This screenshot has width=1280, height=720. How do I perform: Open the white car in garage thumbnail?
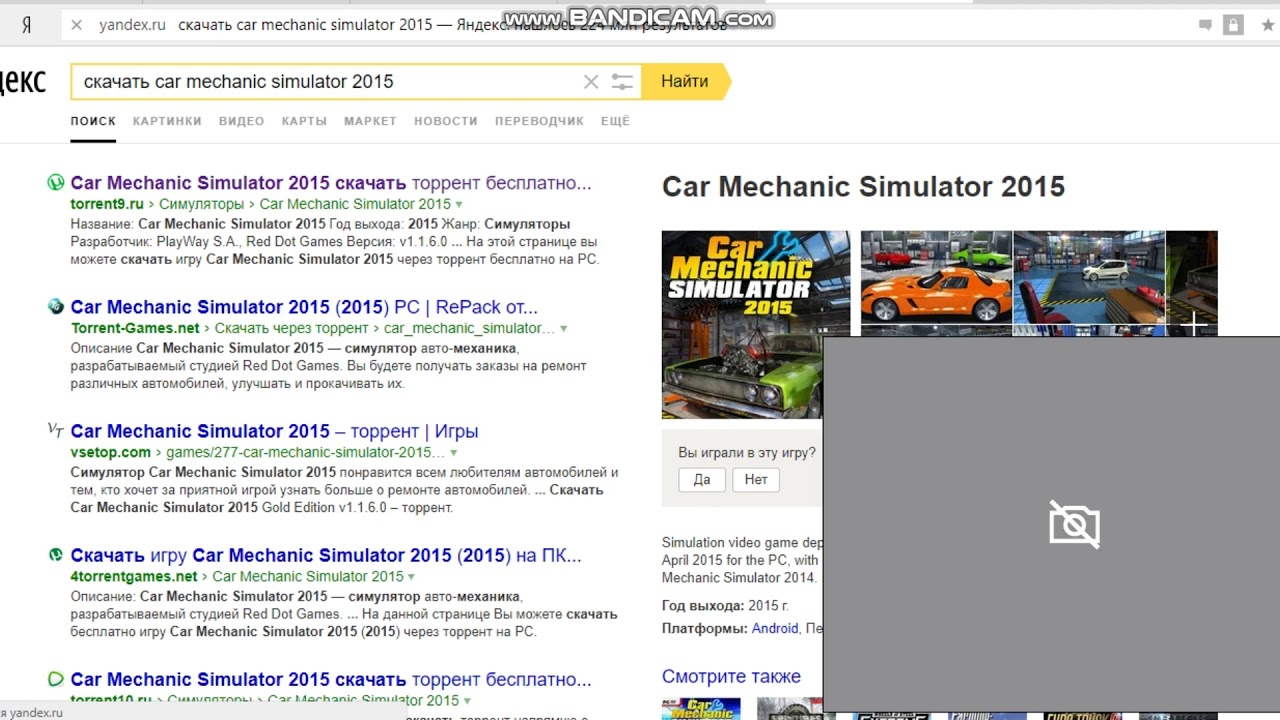pyautogui.click(x=1089, y=278)
